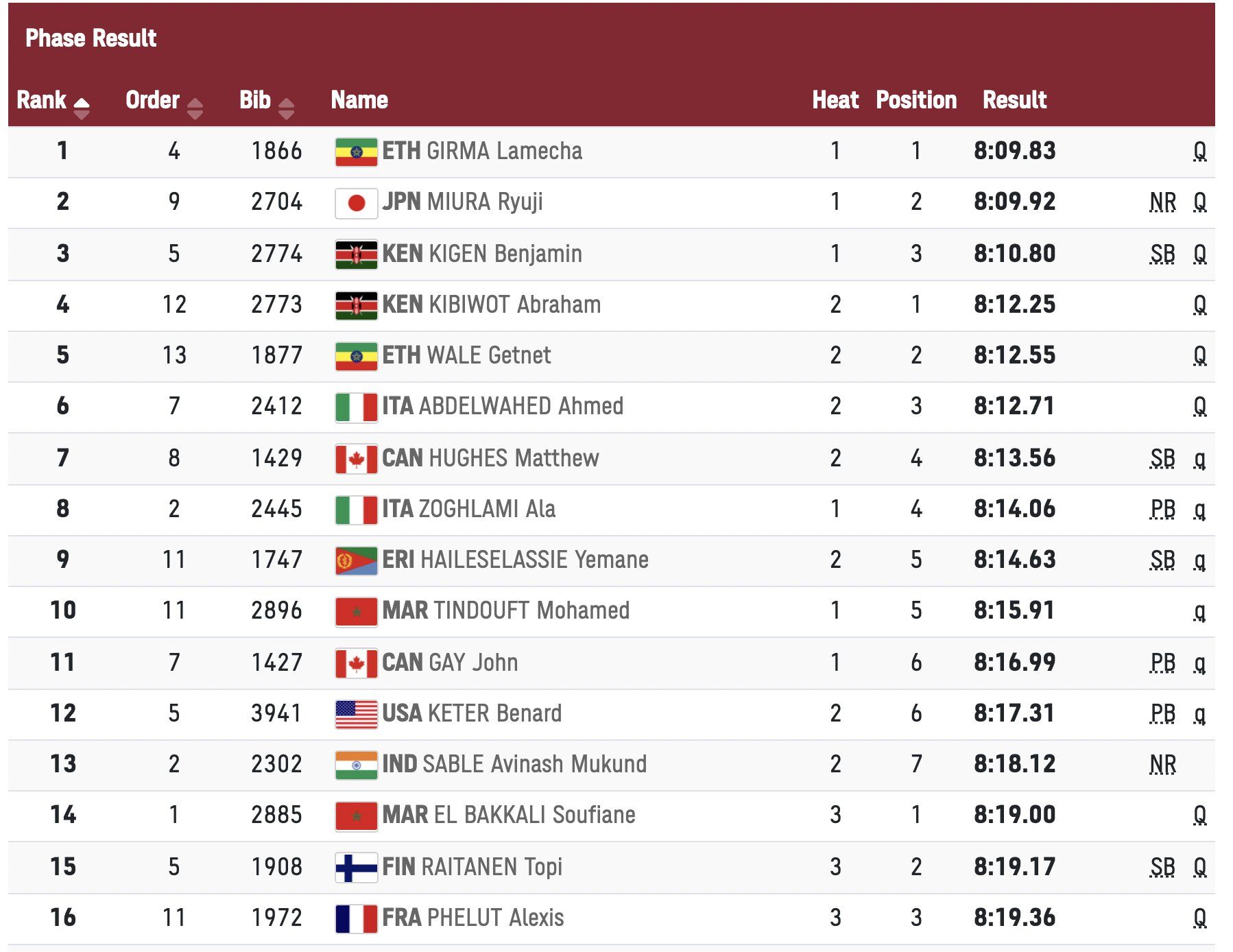The image size is (1233, 952).
Task: Click PB abbreviation in ZOGHLAMI Ala row
Action: tap(1162, 510)
